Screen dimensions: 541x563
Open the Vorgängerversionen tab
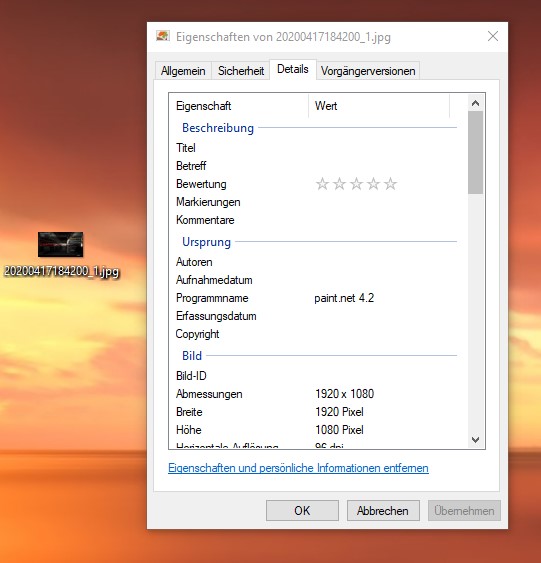pos(368,71)
